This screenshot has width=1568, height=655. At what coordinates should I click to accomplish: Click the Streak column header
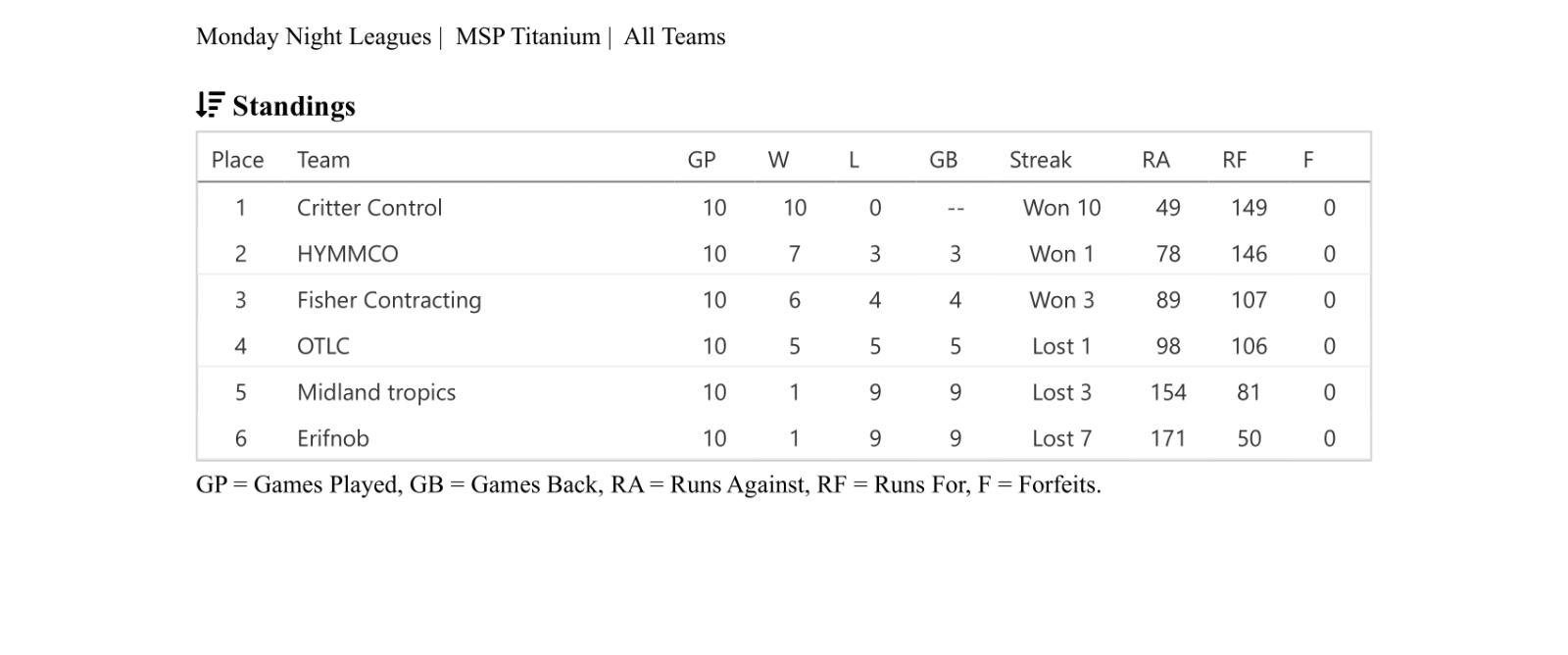(x=1040, y=160)
